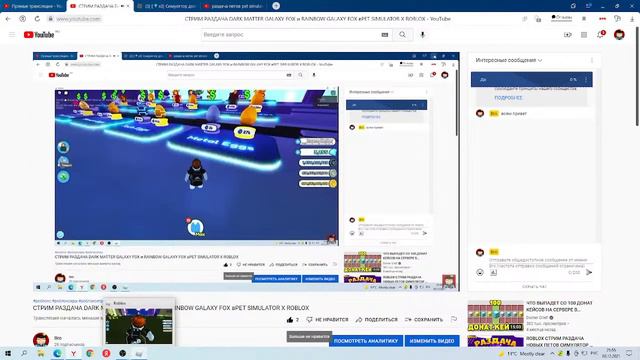Image resolution: width=640 pixels, height=360 pixels.
Task: Click ИЗМЕНИТЬ ВИДЕО button
Action: [432, 341]
